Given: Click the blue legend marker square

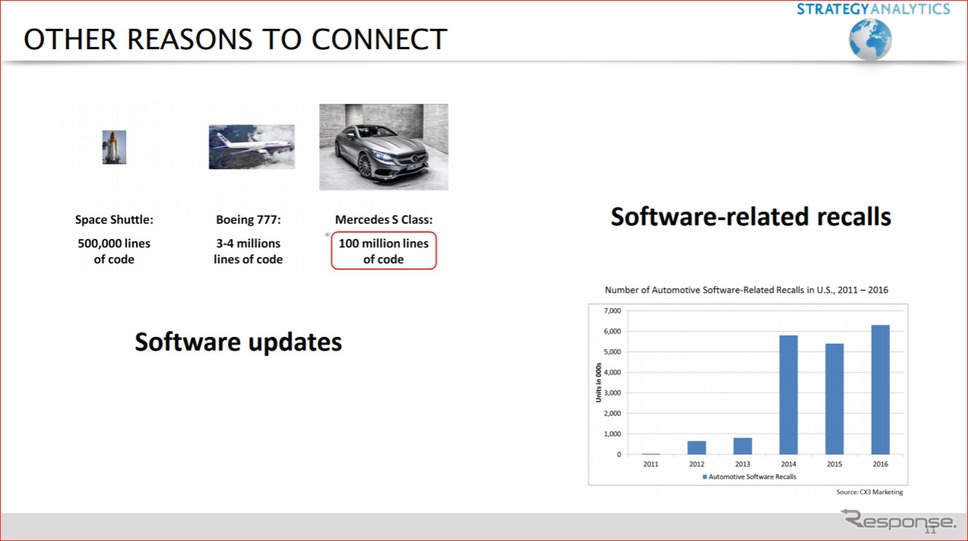Looking at the screenshot, I should 704,477.
